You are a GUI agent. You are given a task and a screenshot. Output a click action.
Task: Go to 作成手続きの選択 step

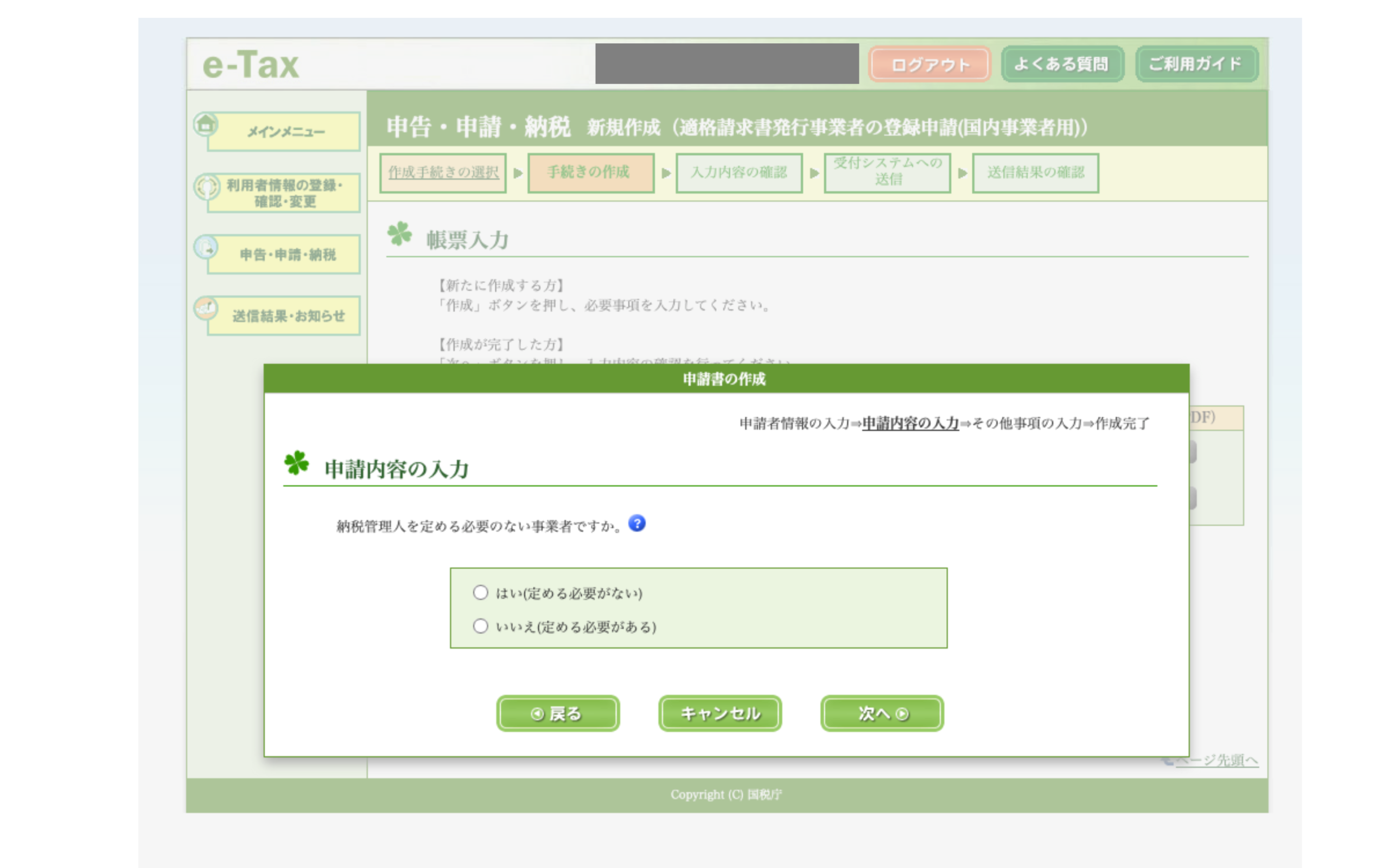pos(443,172)
